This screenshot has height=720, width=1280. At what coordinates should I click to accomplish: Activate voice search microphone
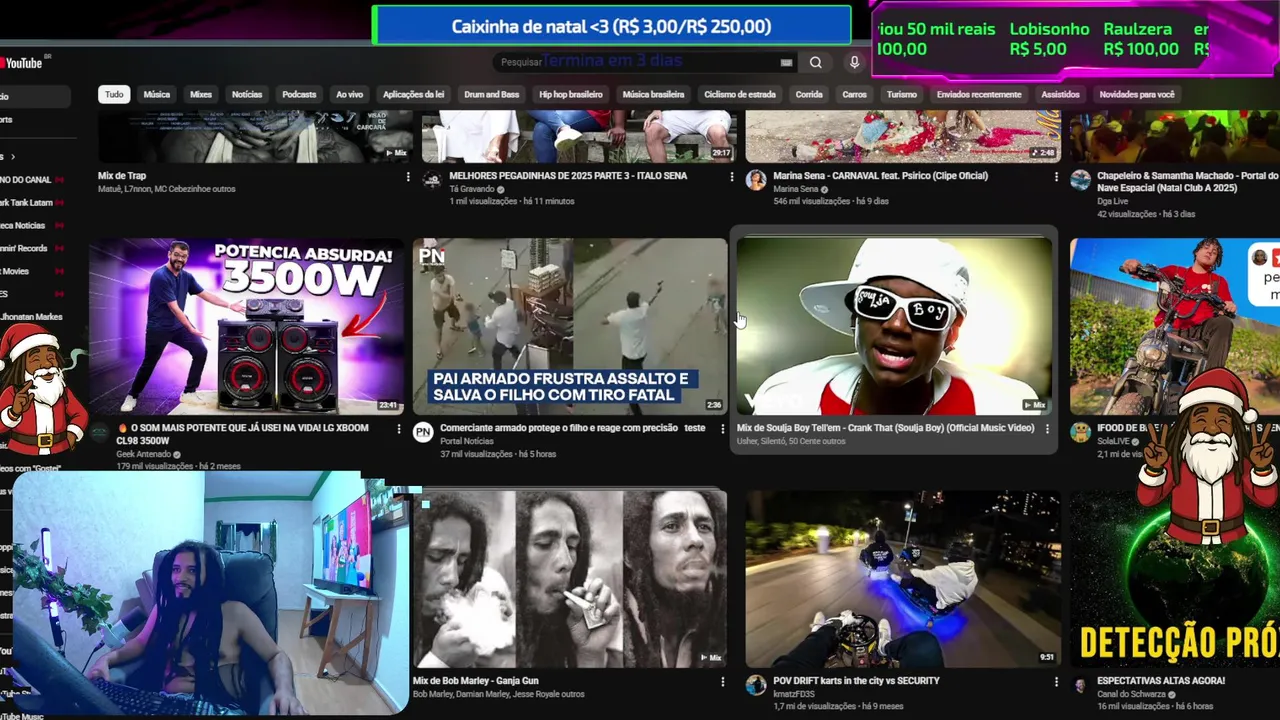(x=854, y=62)
